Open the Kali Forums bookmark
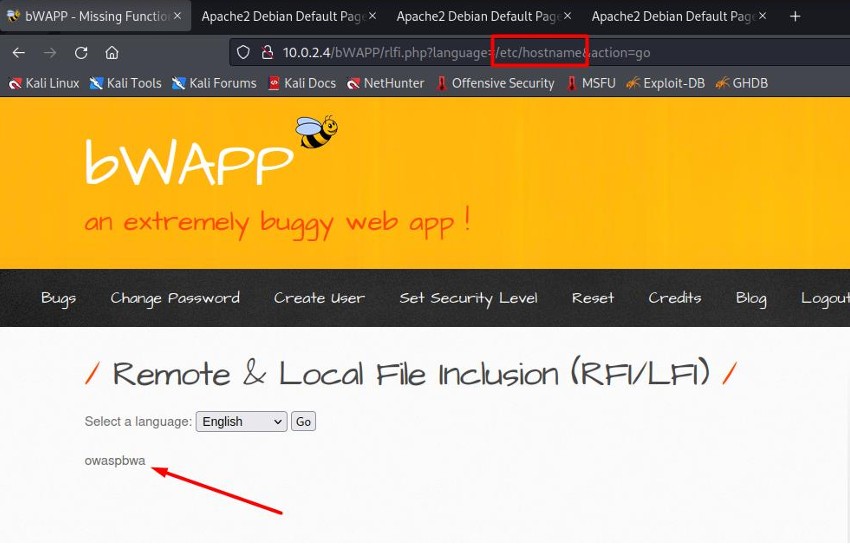850x546 pixels. [214, 83]
